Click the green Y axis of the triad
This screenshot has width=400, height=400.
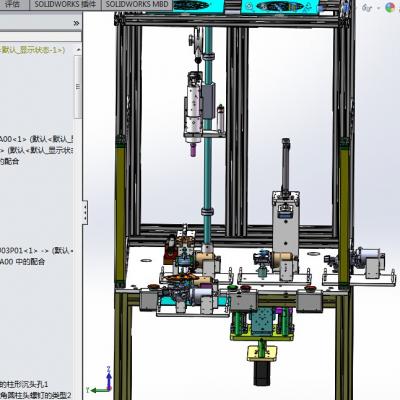pos(98,390)
